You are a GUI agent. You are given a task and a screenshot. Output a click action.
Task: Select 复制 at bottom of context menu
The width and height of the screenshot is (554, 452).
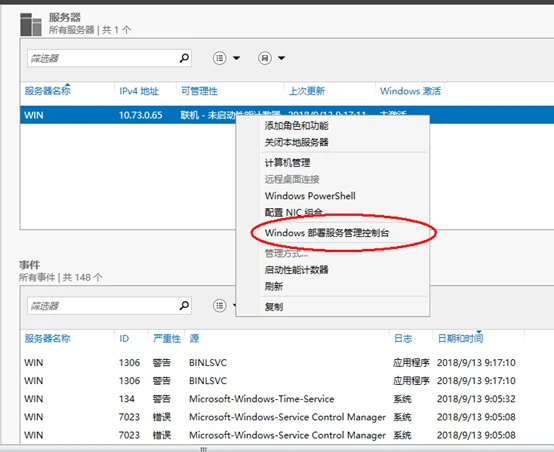coord(274,307)
